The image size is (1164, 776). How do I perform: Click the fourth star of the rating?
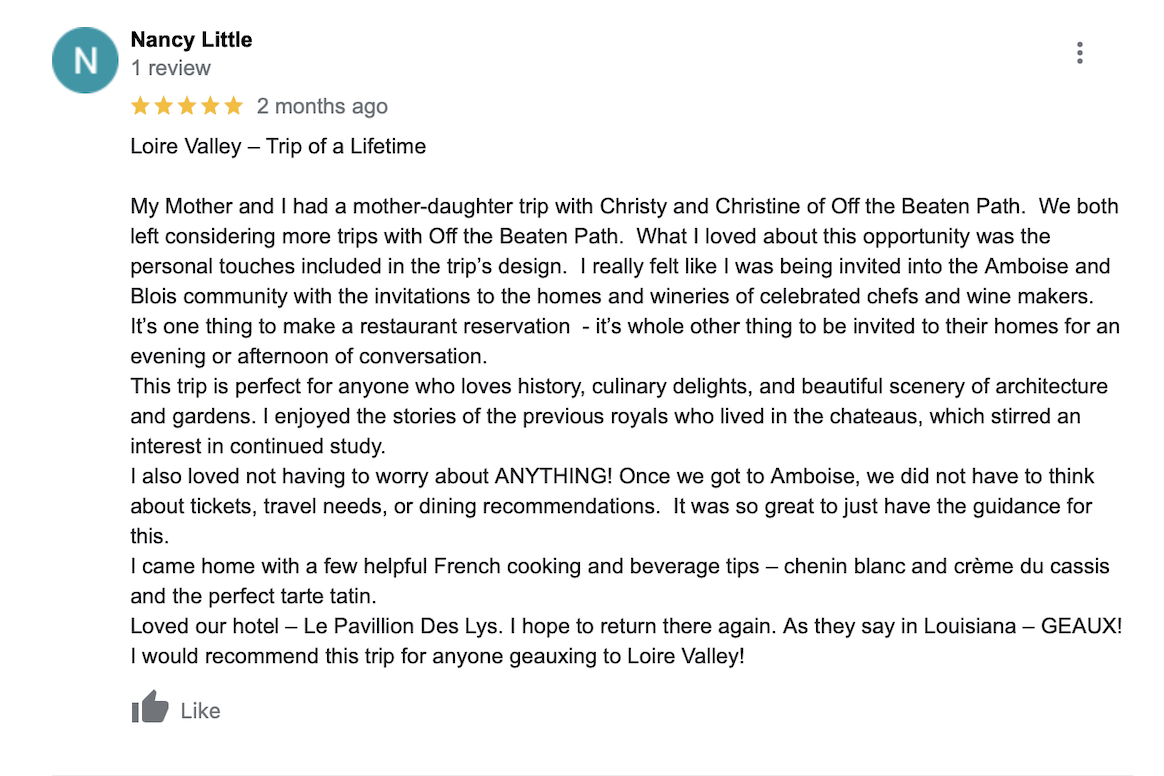point(210,106)
